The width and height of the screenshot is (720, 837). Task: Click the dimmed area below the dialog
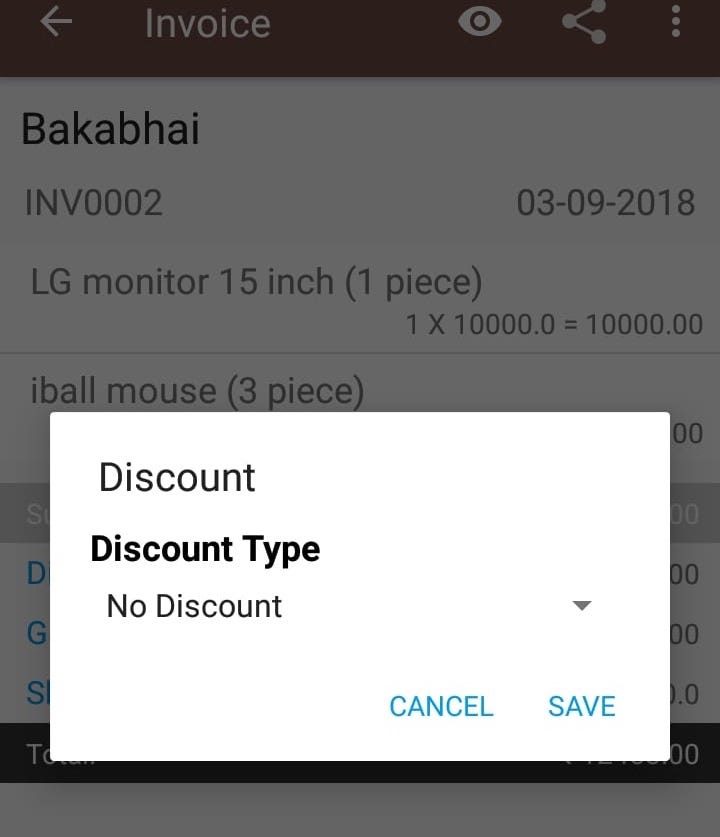point(360,810)
